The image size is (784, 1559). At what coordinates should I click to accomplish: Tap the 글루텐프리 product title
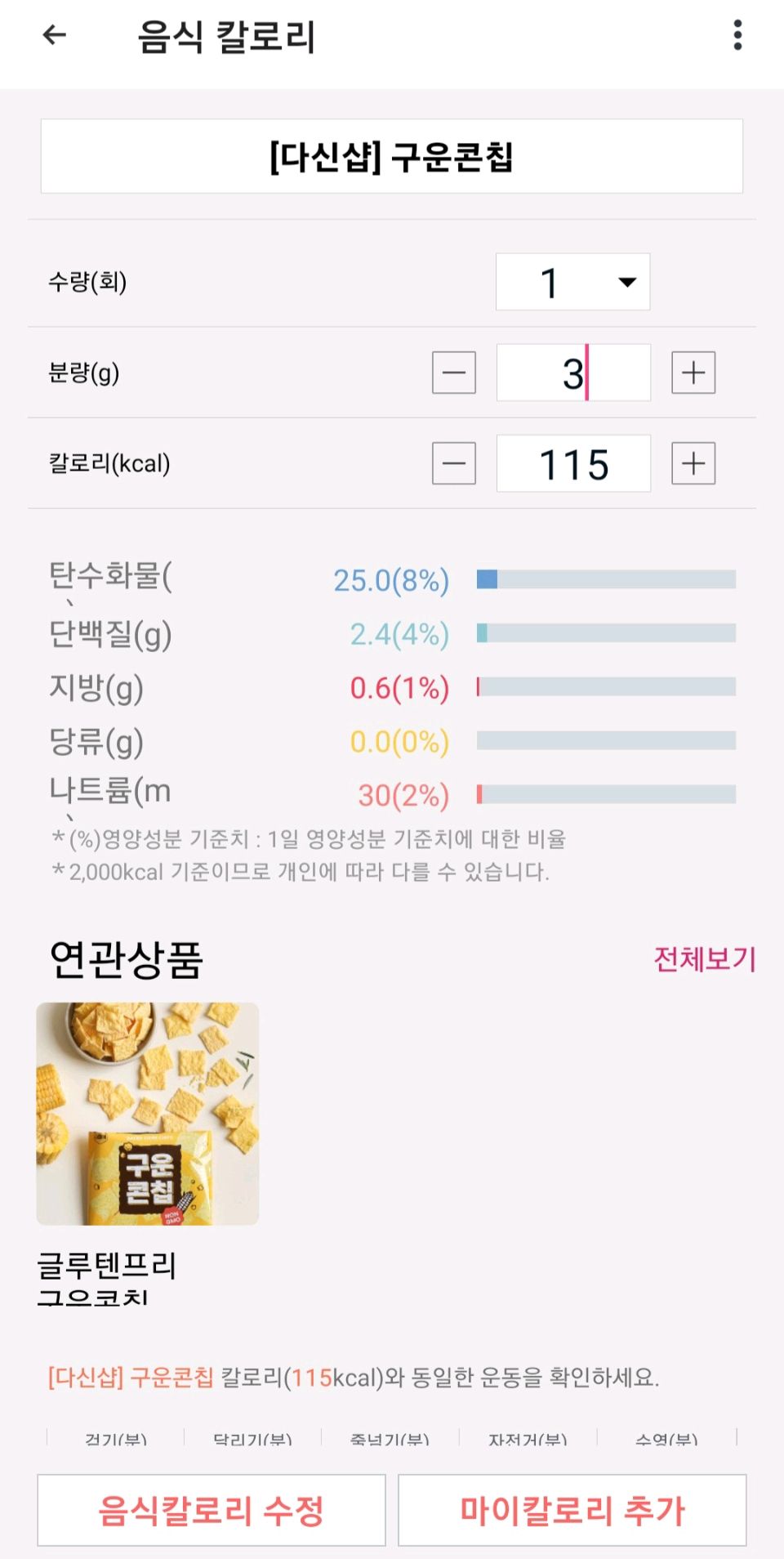pyautogui.click(x=107, y=1266)
